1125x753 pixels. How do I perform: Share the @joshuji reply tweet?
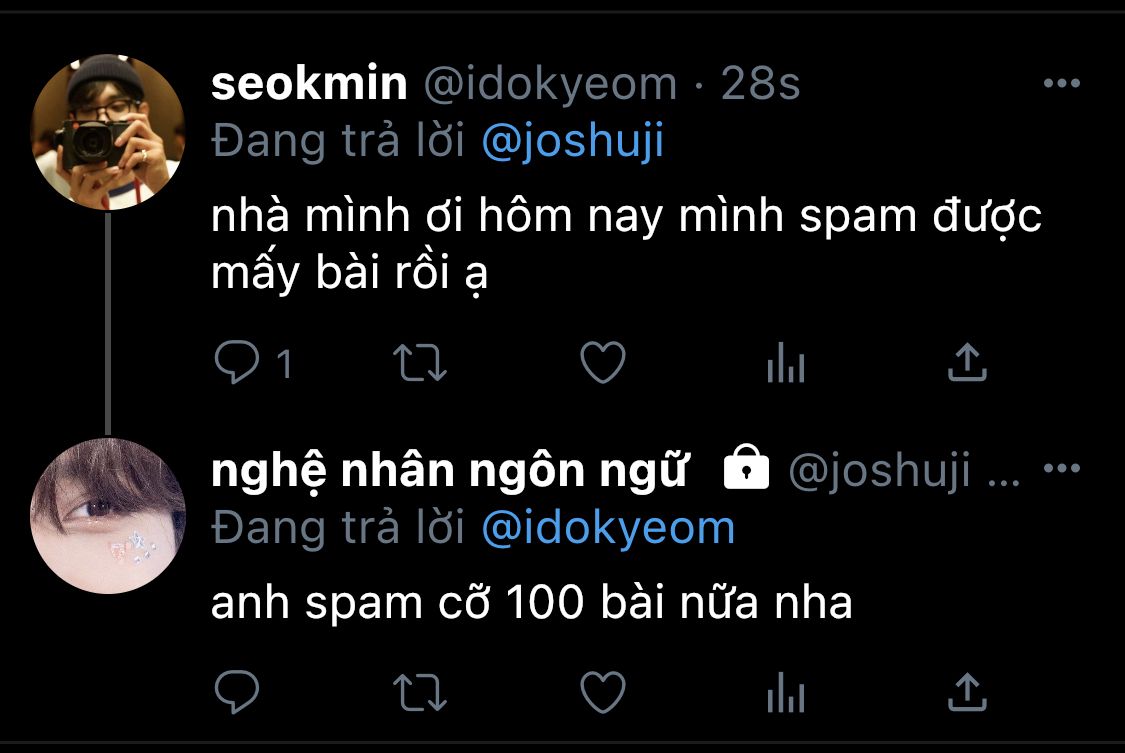pyautogui.click(x=967, y=691)
